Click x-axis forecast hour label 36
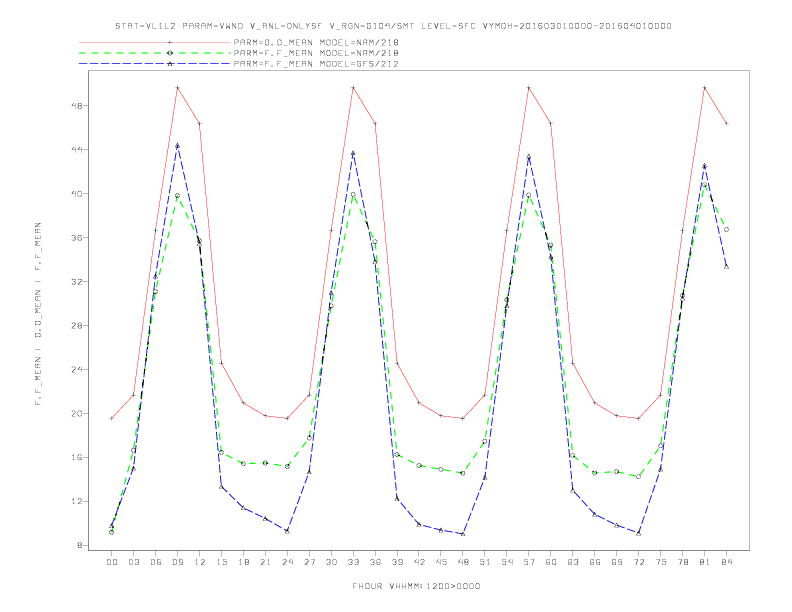The width and height of the screenshot is (792, 612). coord(375,562)
